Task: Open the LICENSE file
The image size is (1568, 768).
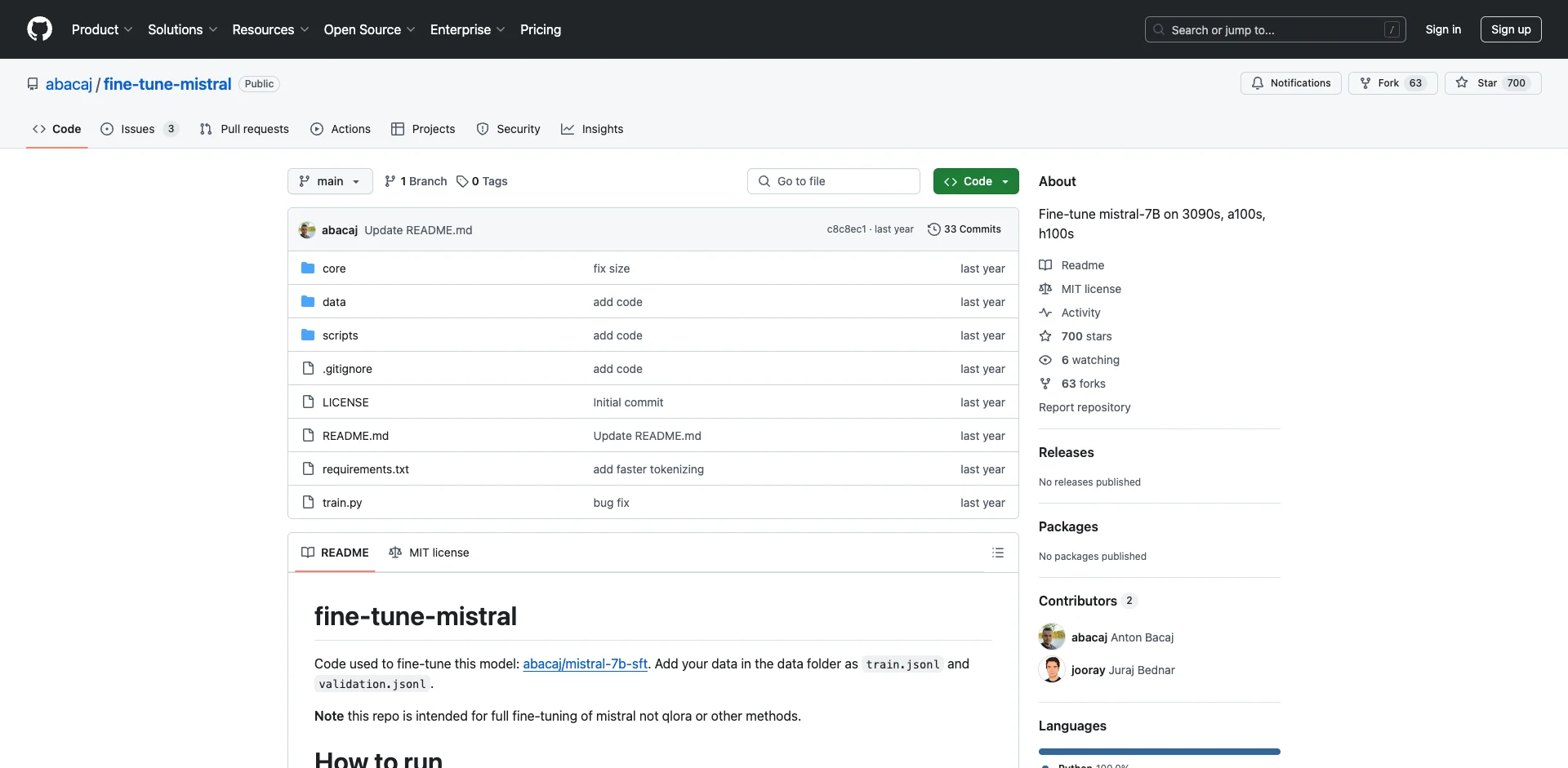Action: tap(345, 402)
